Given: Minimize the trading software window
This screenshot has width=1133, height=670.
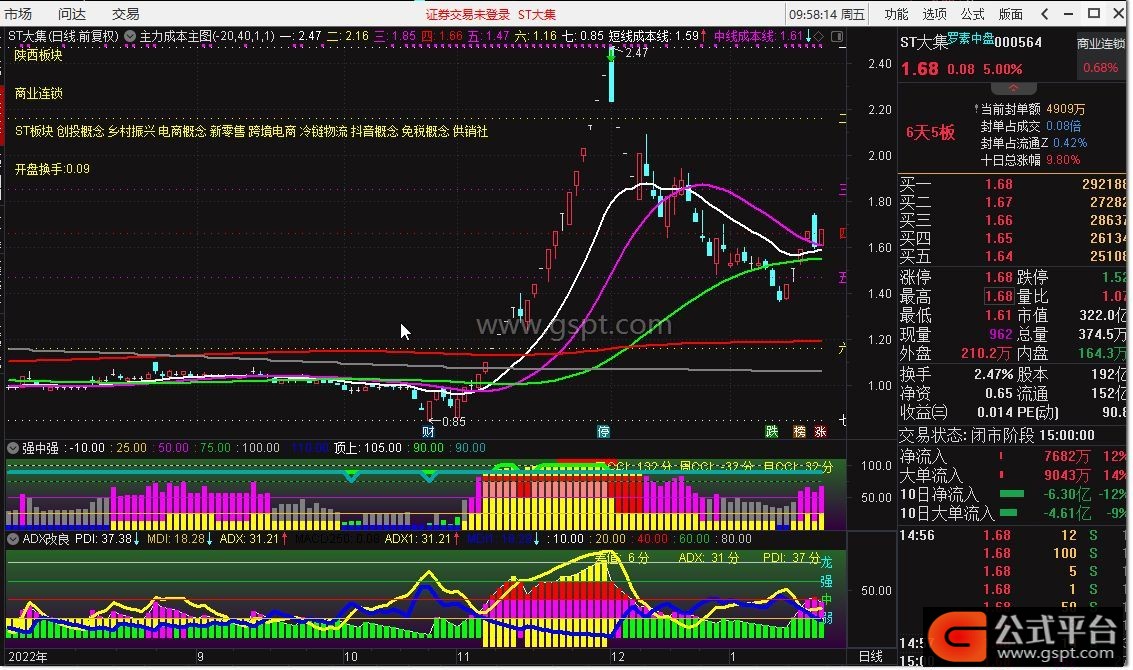Looking at the screenshot, I should tap(1069, 14).
